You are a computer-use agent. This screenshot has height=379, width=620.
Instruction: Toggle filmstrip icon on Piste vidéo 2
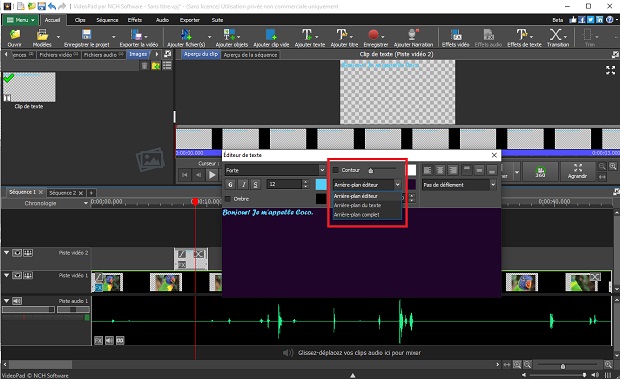tap(28, 253)
